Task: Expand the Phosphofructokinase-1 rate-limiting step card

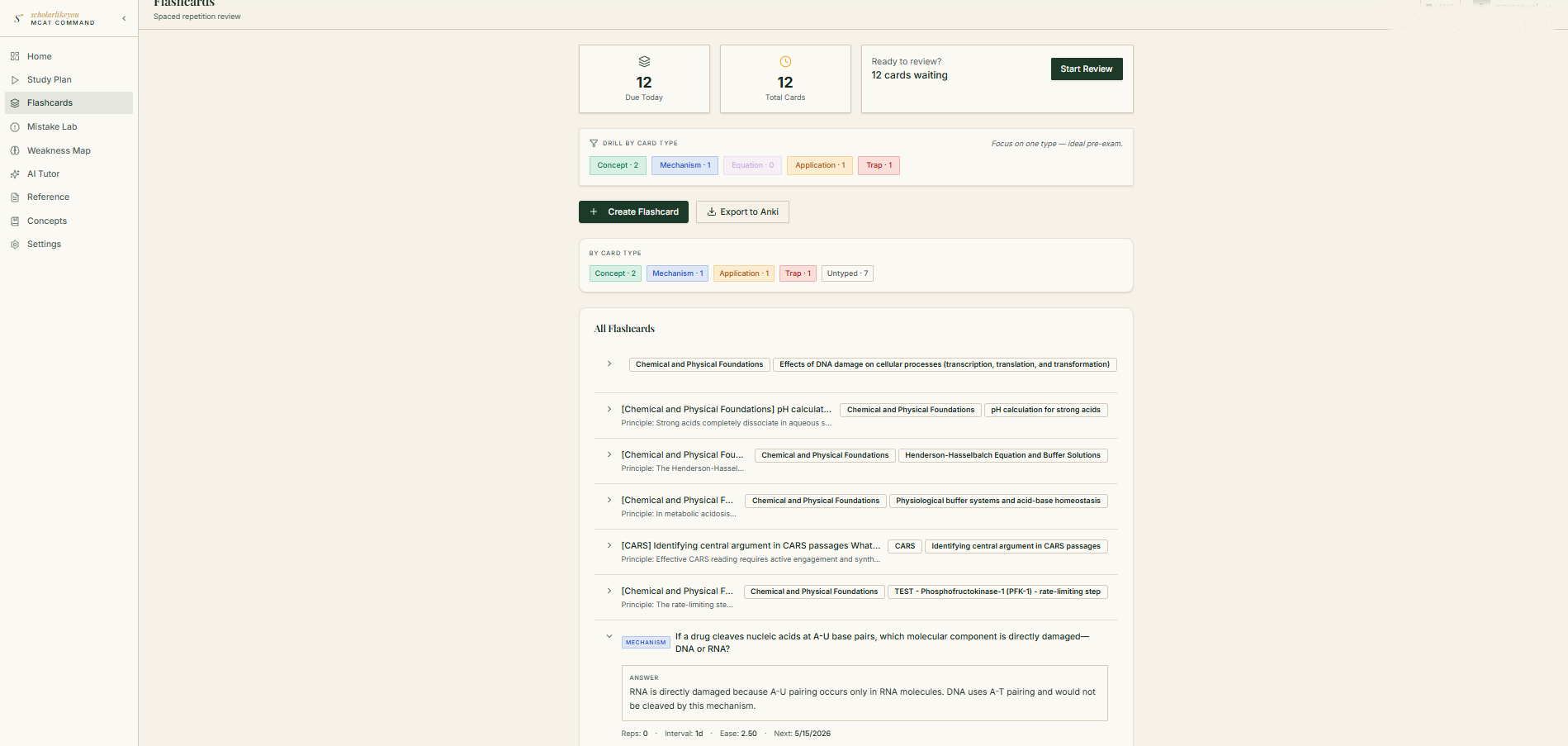Action: (609, 592)
